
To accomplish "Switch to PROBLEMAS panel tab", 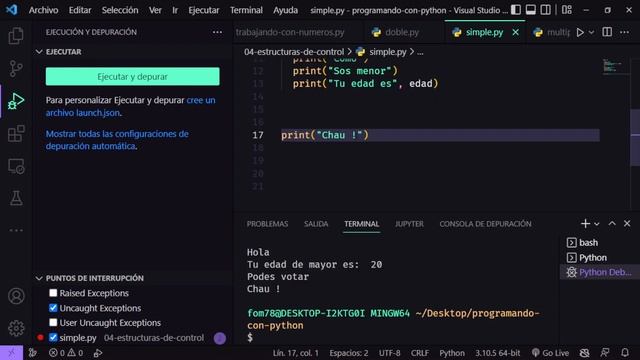I will [267, 224].
